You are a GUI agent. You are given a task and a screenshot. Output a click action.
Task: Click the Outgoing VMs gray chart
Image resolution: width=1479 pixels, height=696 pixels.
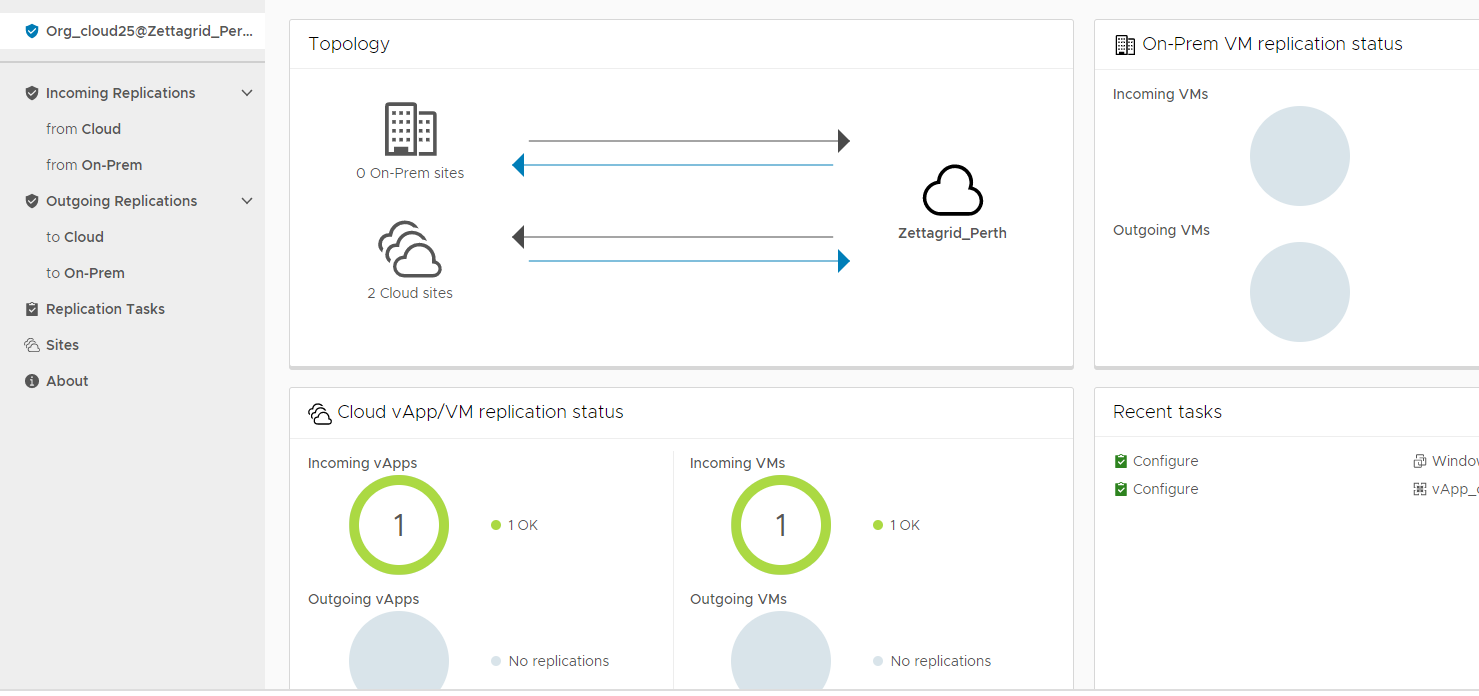pos(781,650)
